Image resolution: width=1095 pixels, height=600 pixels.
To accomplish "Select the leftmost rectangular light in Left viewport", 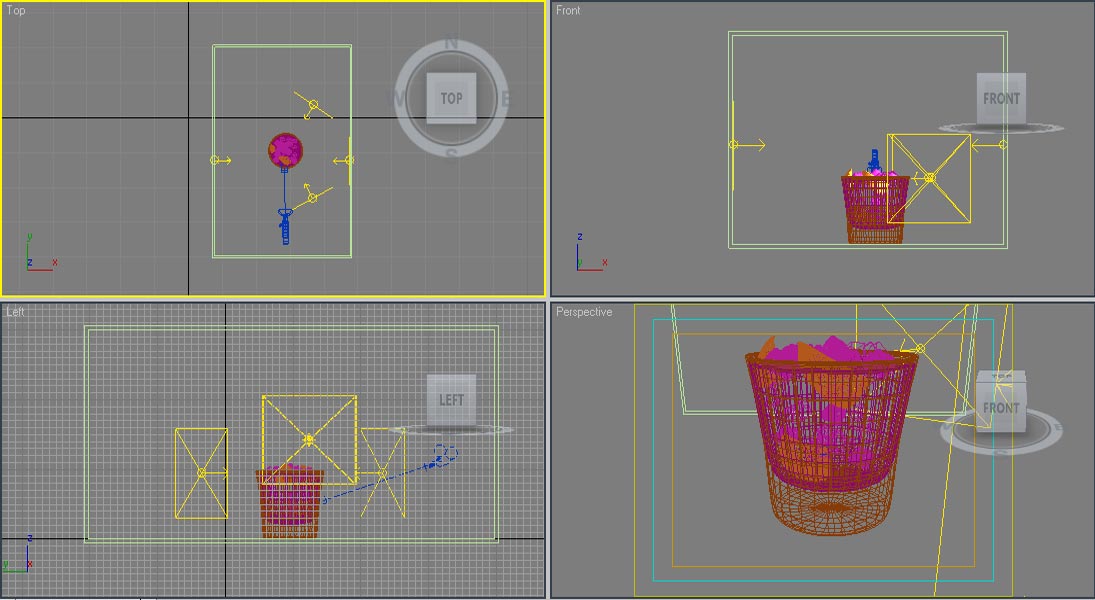I will click(x=201, y=472).
